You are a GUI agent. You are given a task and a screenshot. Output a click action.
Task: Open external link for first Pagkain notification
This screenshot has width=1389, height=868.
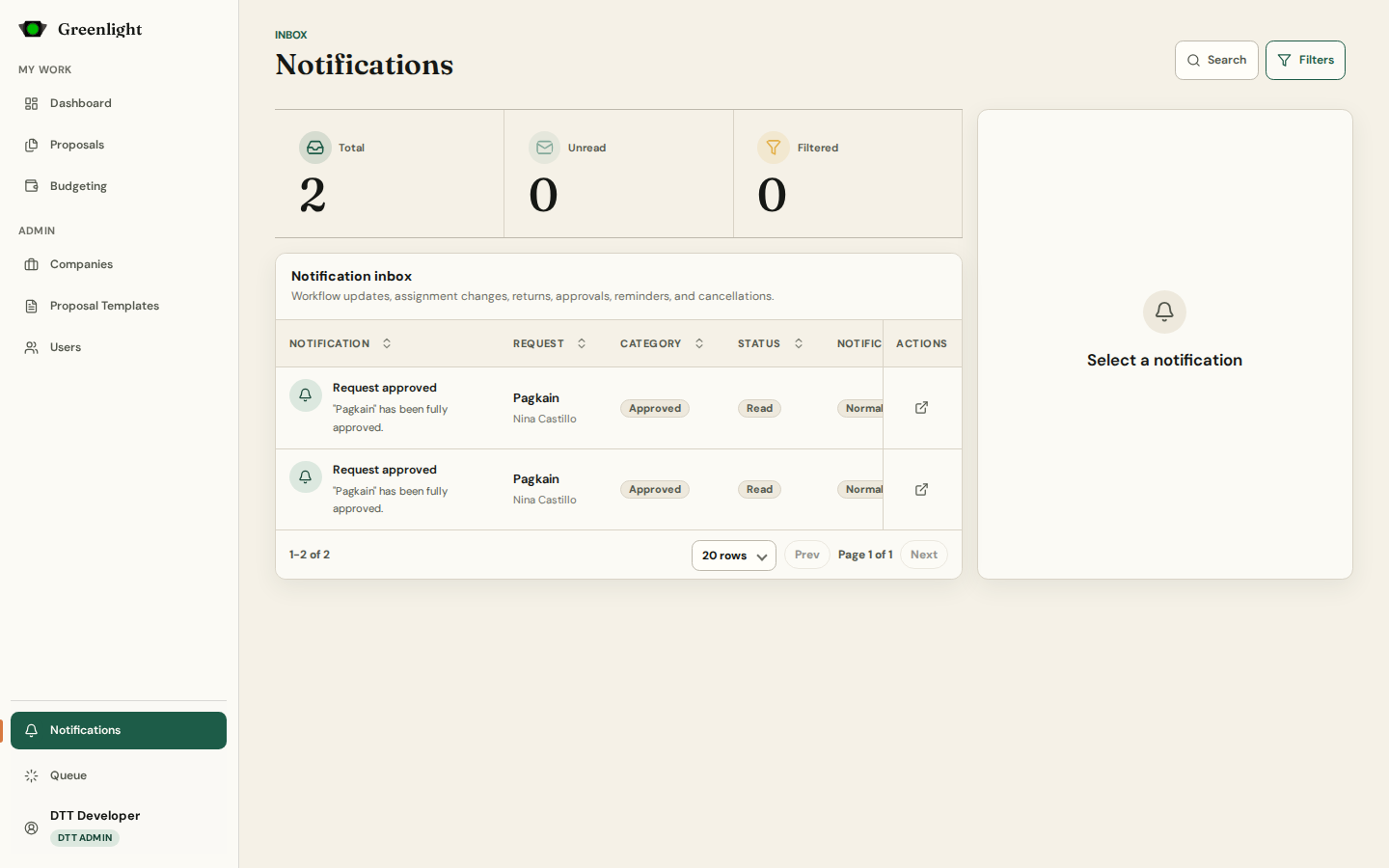[921, 408]
